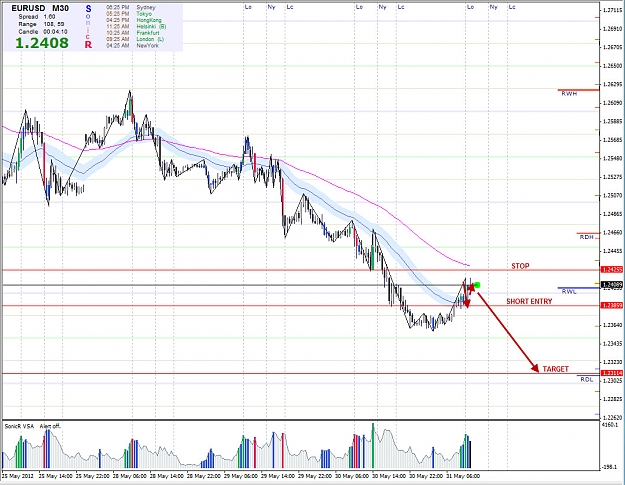Click the 1.24660 price axis label
Screen dimensions: 625x485
tap(612, 232)
